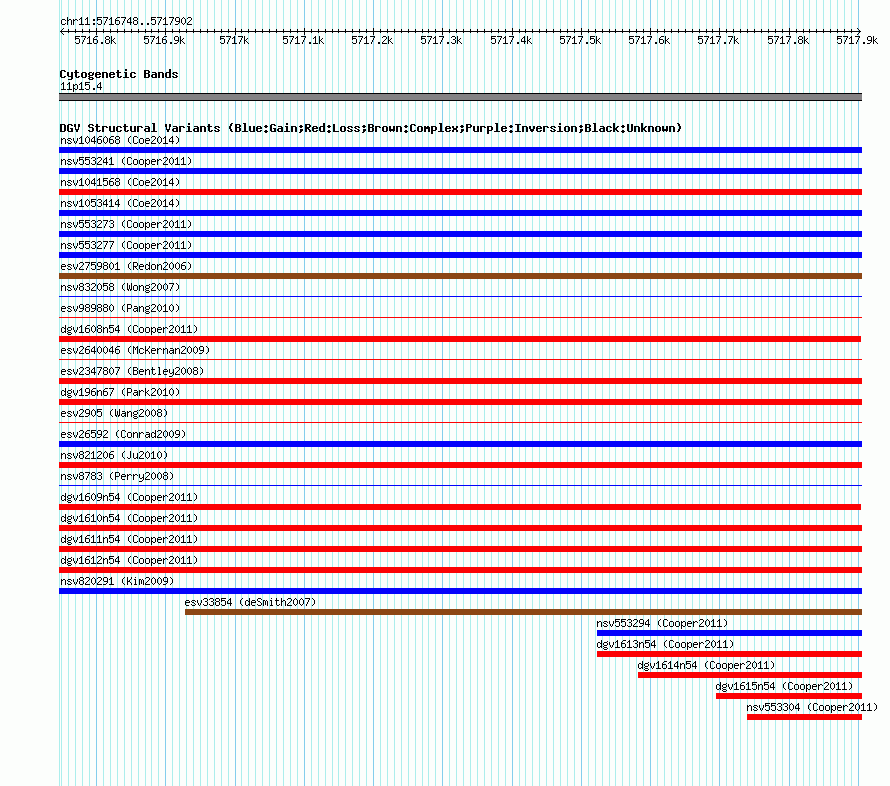Click the nsv553304 (Cooper2011) label
This screenshot has height=786, width=890.
pos(812,707)
